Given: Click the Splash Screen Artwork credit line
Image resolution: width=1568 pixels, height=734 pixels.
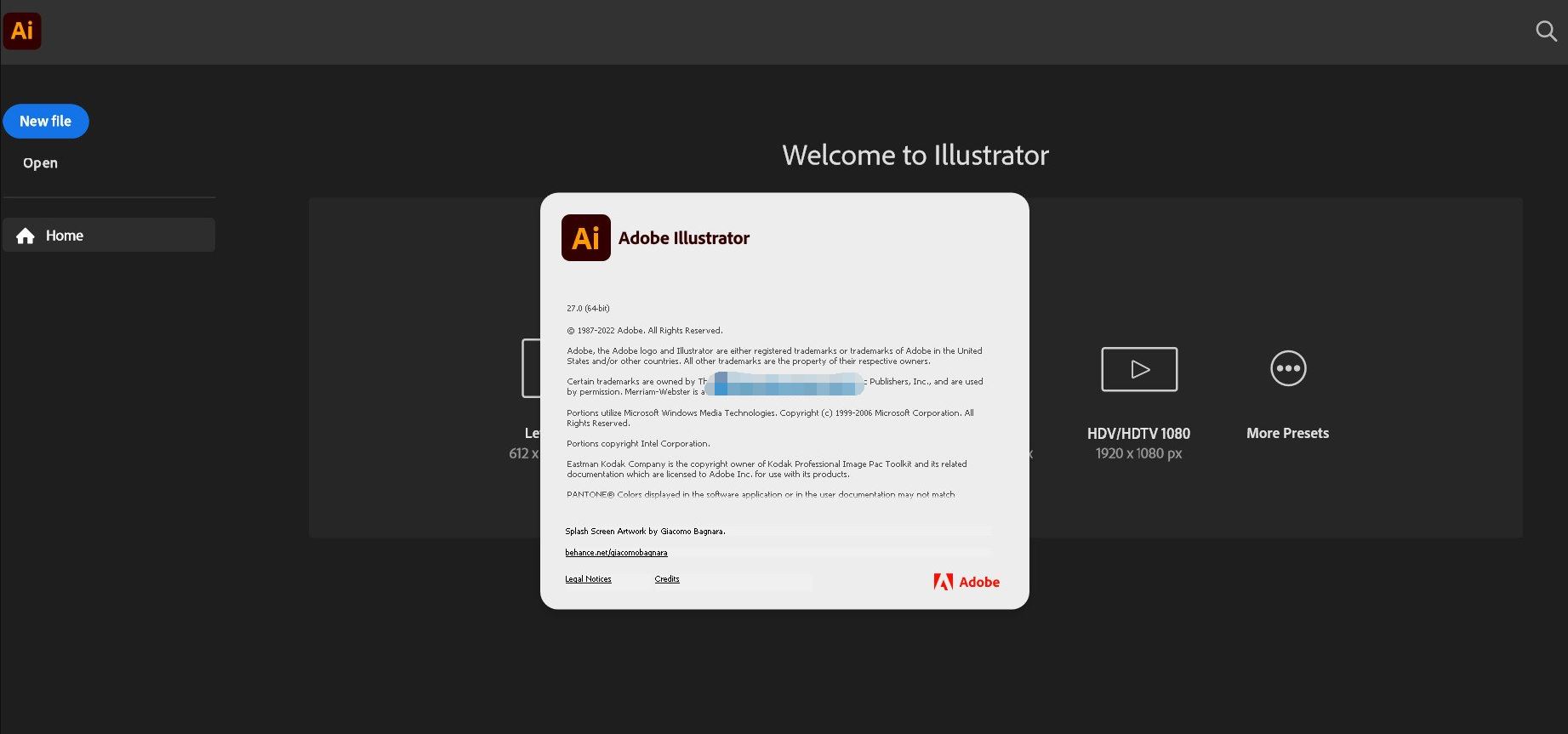Looking at the screenshot, I should pyautogui.click(x=645, y=532).
